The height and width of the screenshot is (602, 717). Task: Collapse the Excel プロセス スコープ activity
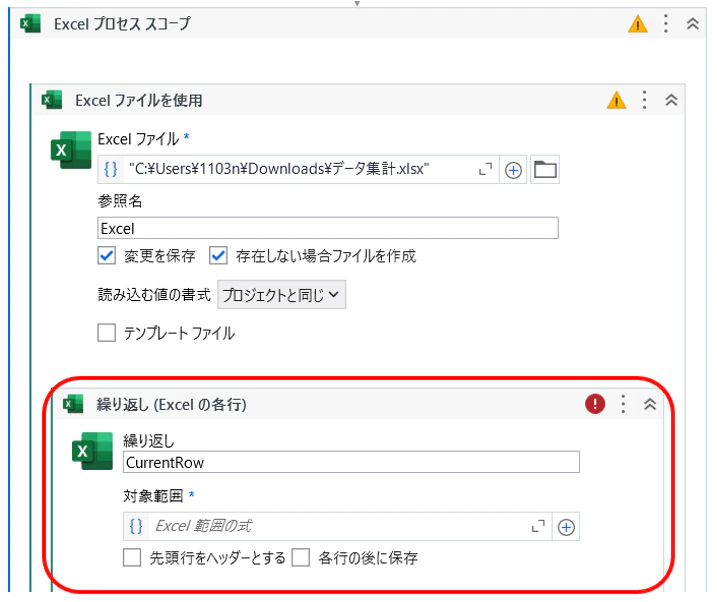click(692, 23)
